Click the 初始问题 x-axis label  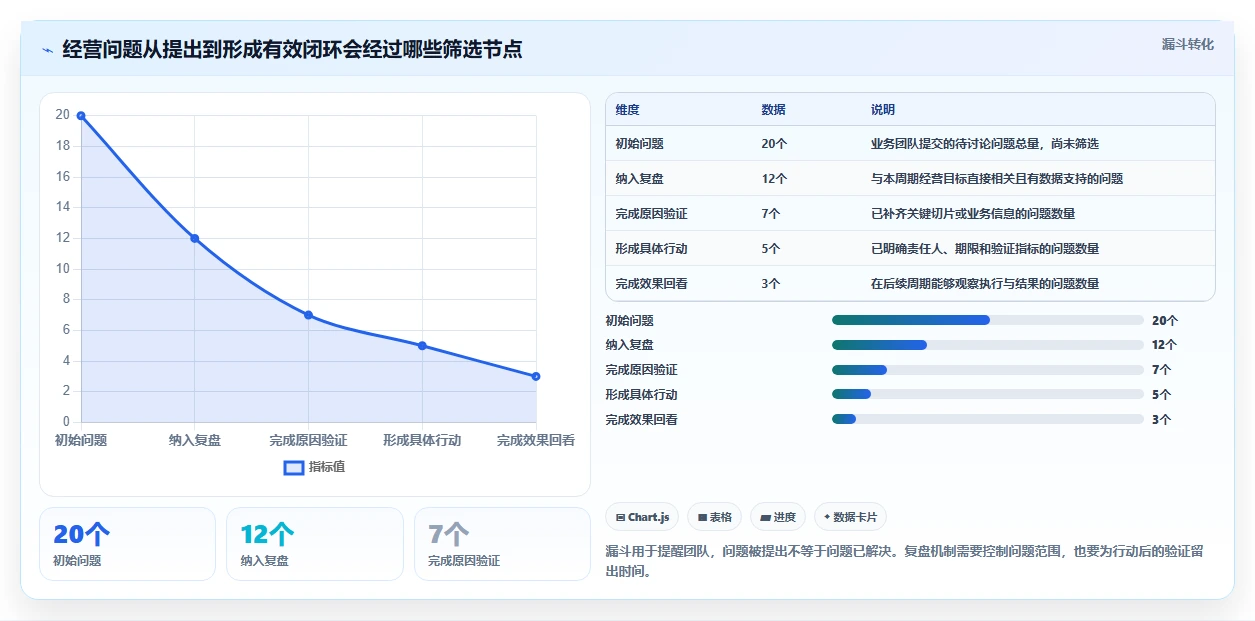pyautogui.click(x=81, y=440)
